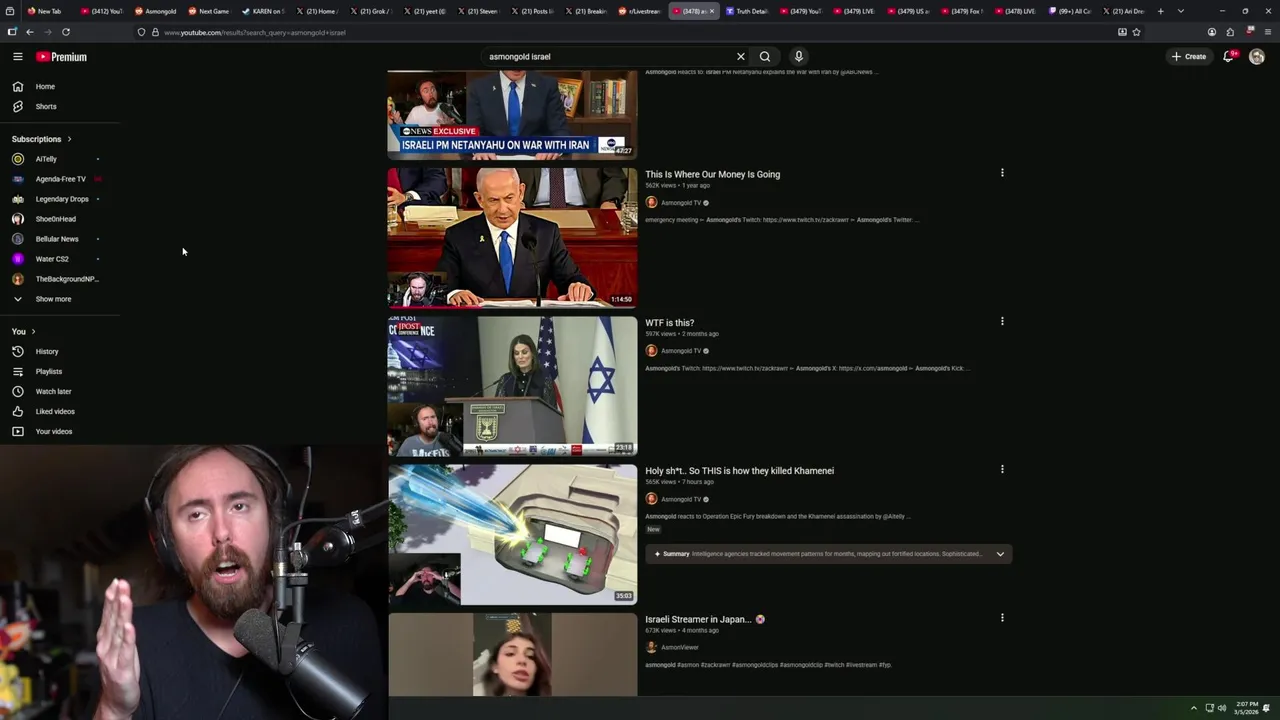
Task: Open options menu for This Is Where Our Money Is Going
Action: point(1002,173)
